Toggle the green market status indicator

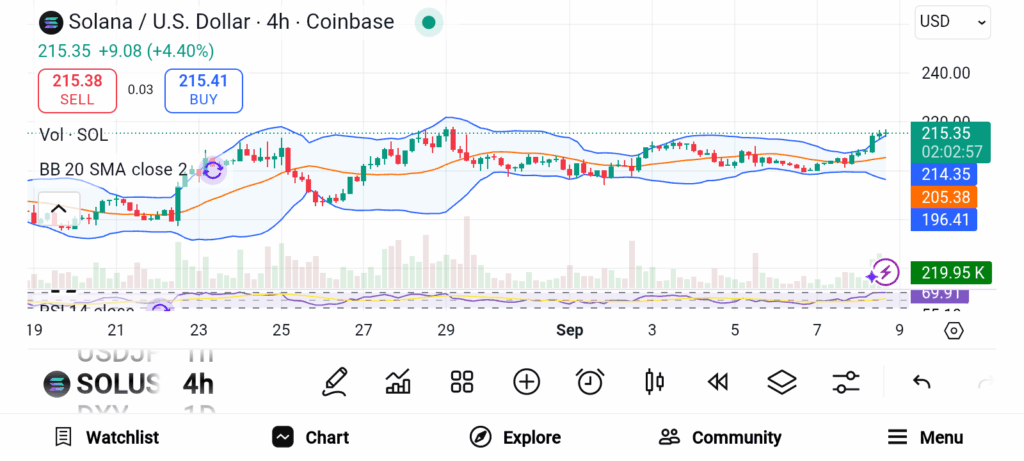click(429, 22)
